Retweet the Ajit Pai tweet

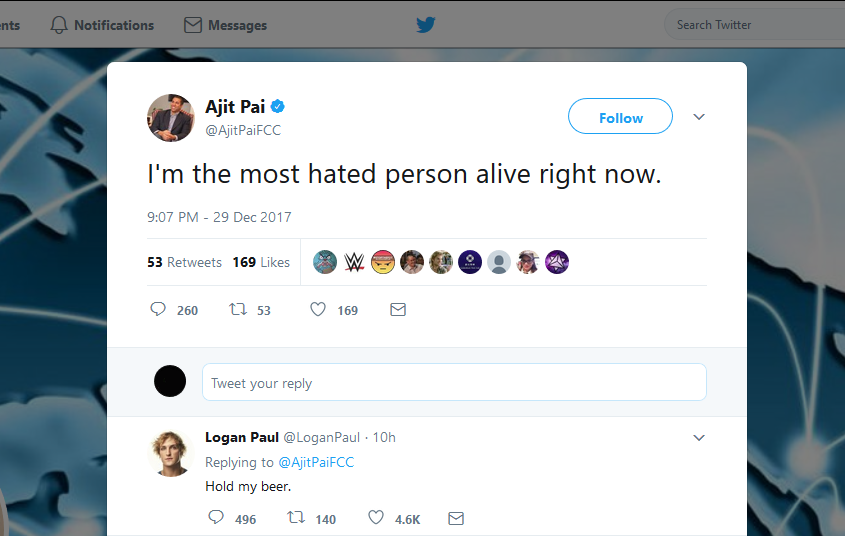(x=238, y=310)
